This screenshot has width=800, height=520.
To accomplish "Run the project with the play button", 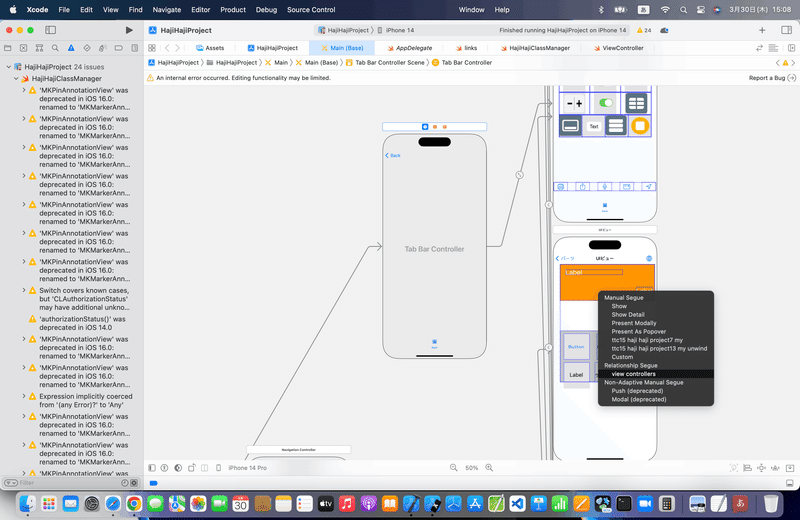I will 129,30.
